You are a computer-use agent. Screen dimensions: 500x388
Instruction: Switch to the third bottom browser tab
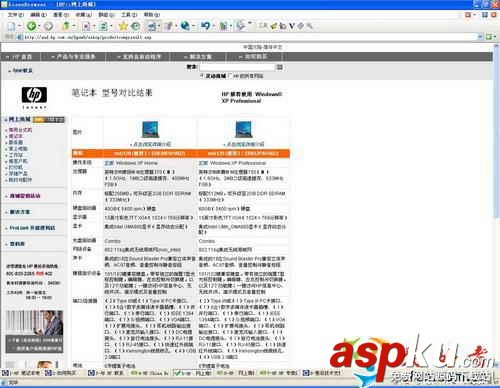tap(106, 373)
